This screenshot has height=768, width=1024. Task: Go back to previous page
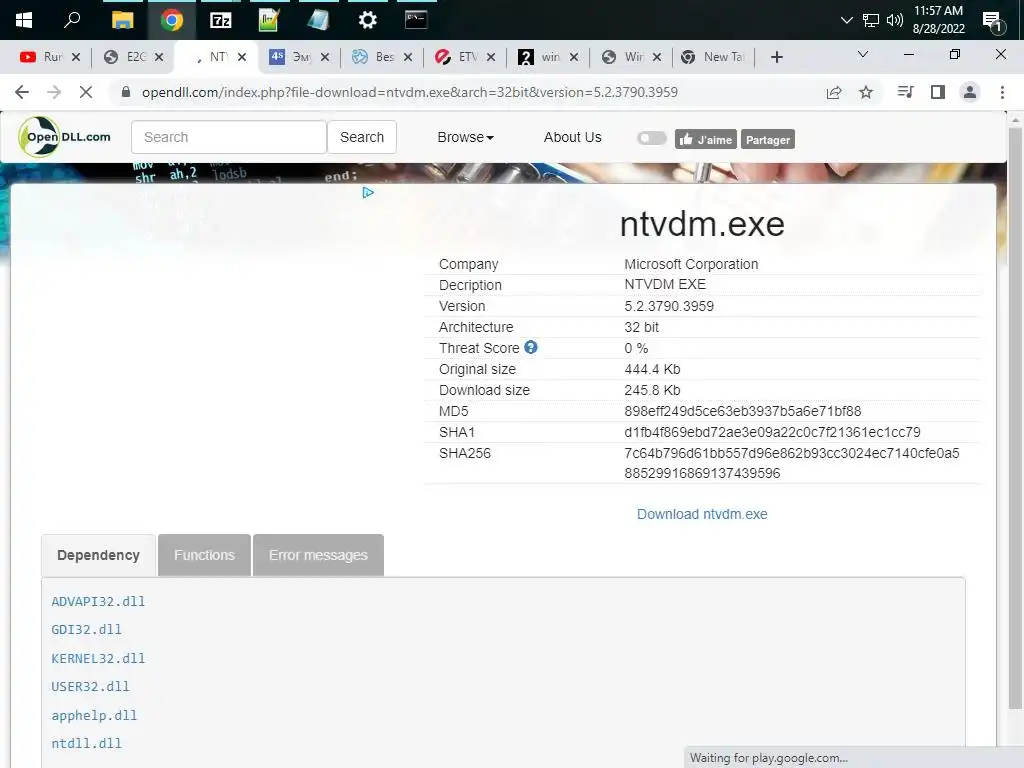(22, 92)
